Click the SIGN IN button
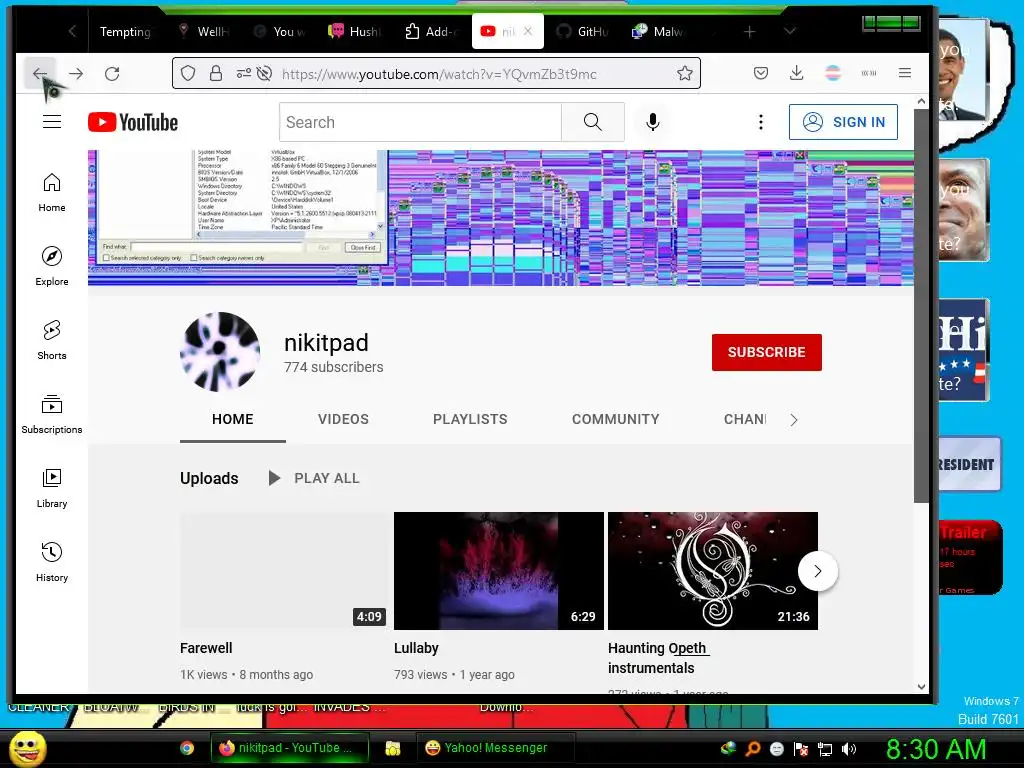The width and height of the screenshot is (1024, 768). click(x=843, y=122)
